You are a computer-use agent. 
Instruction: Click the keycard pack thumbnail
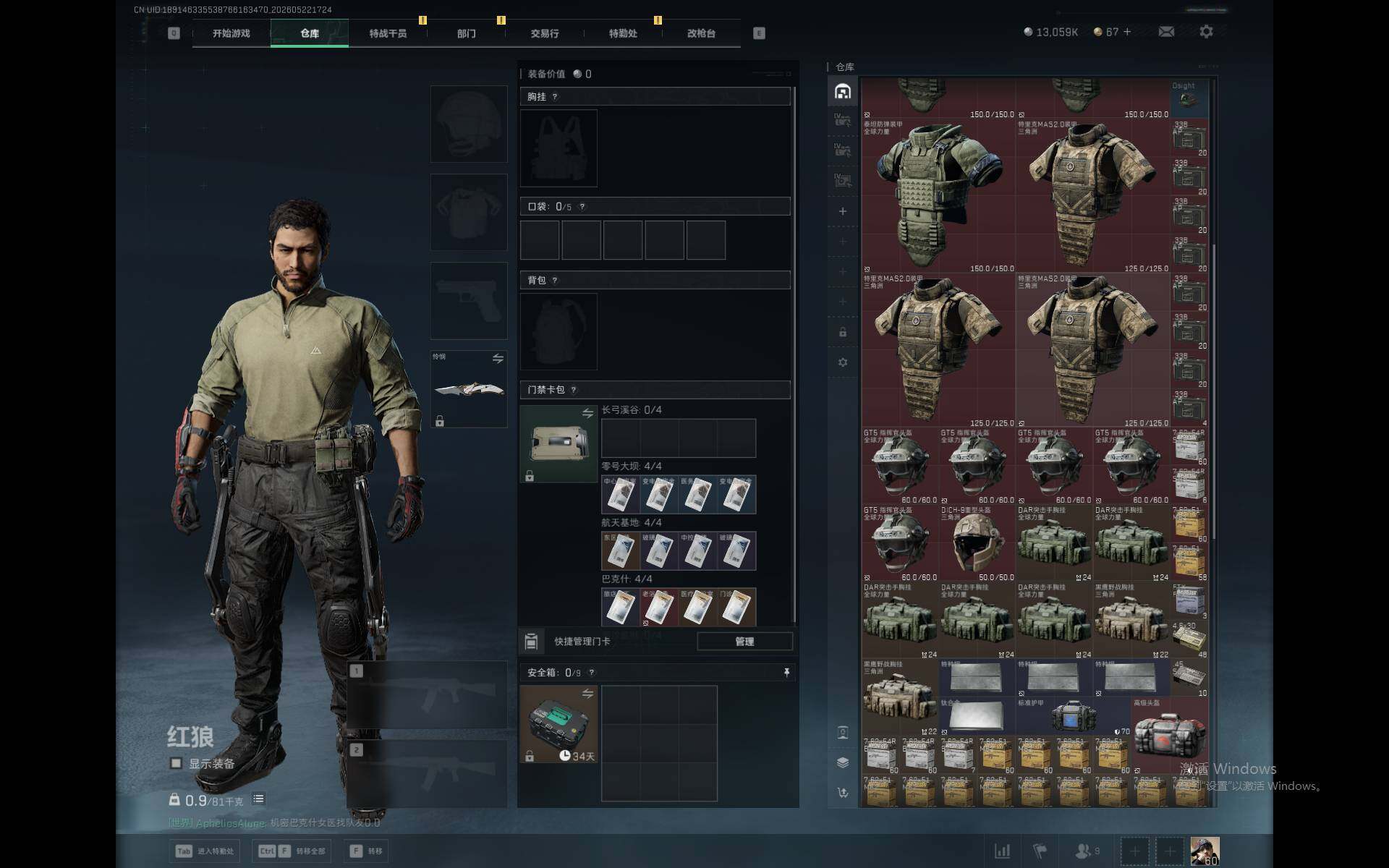coord(558,443)
